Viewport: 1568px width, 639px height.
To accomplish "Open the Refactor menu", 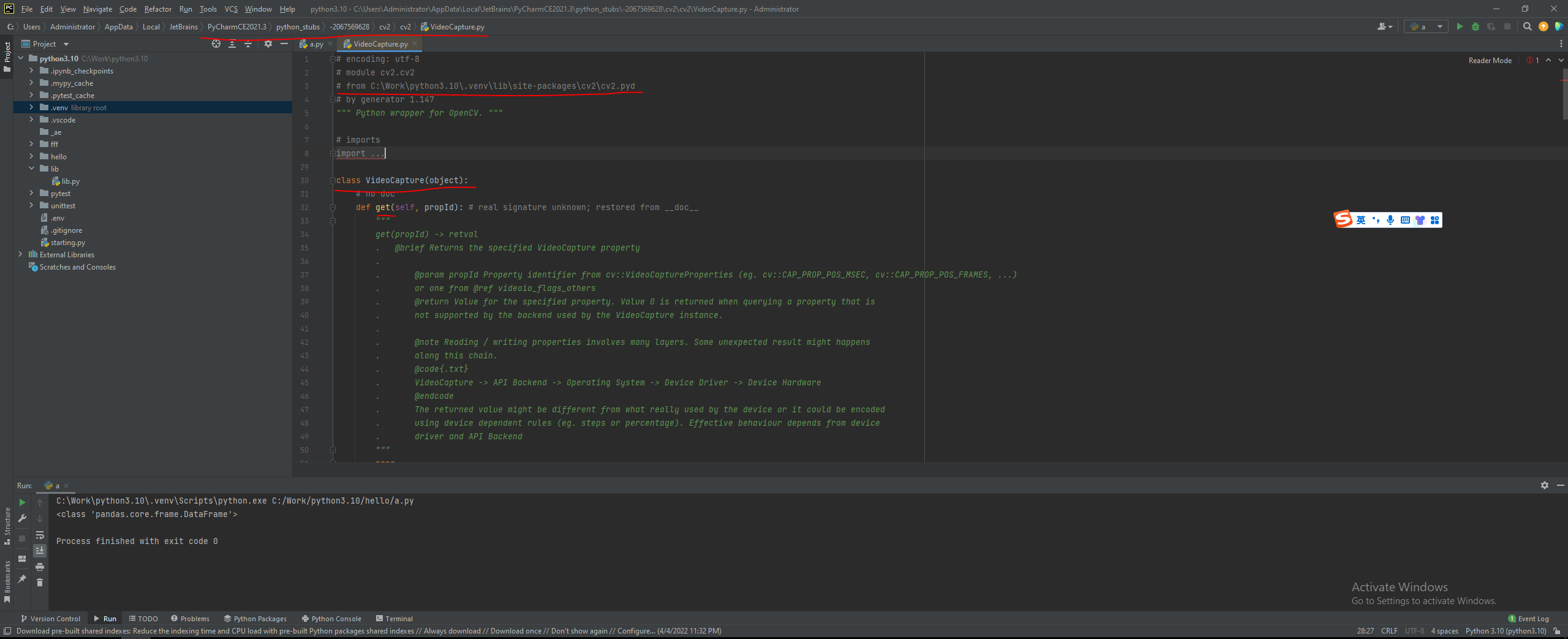I will coord(157,9).
